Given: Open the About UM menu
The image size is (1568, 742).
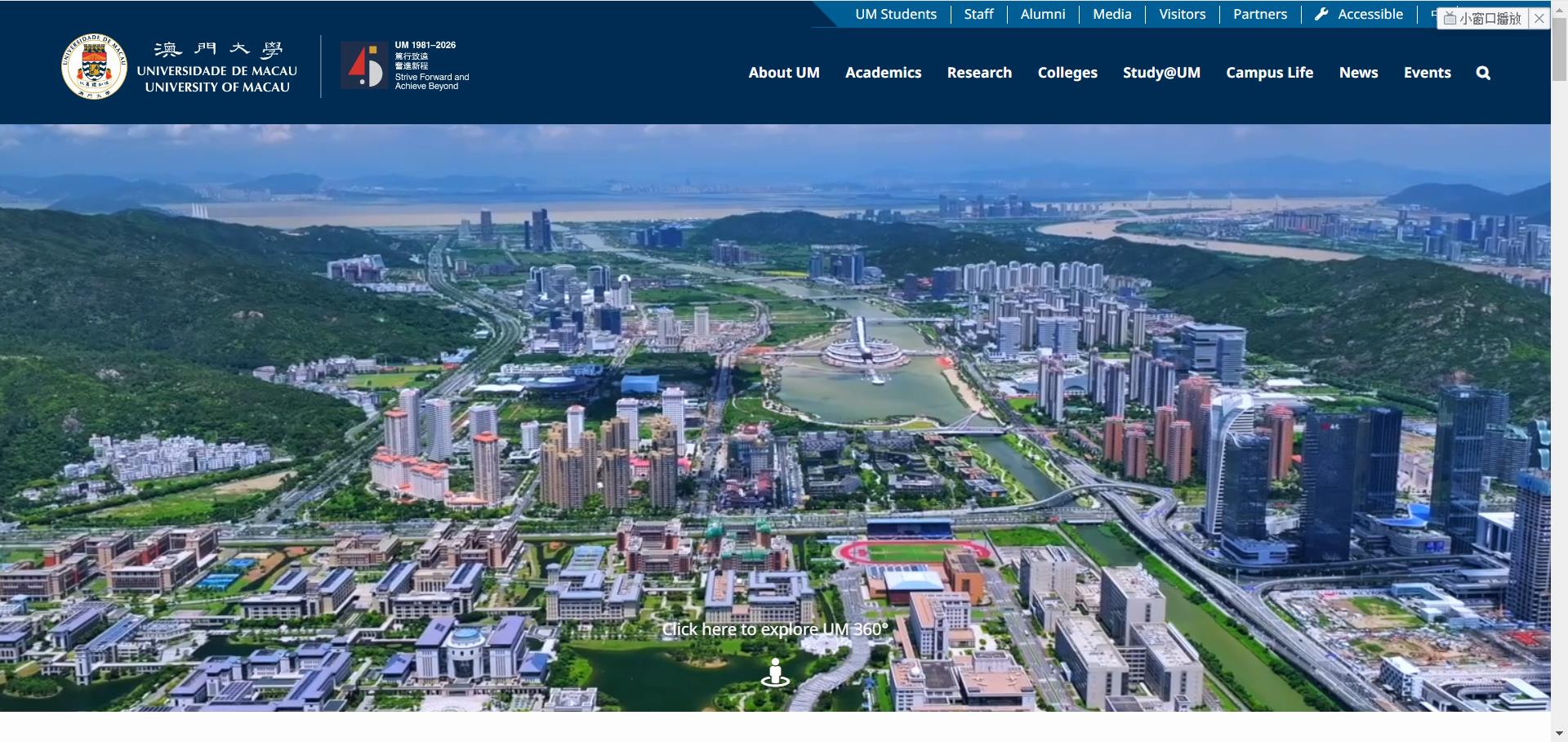Looking at the screenshot, I should [x=783, y=73].
